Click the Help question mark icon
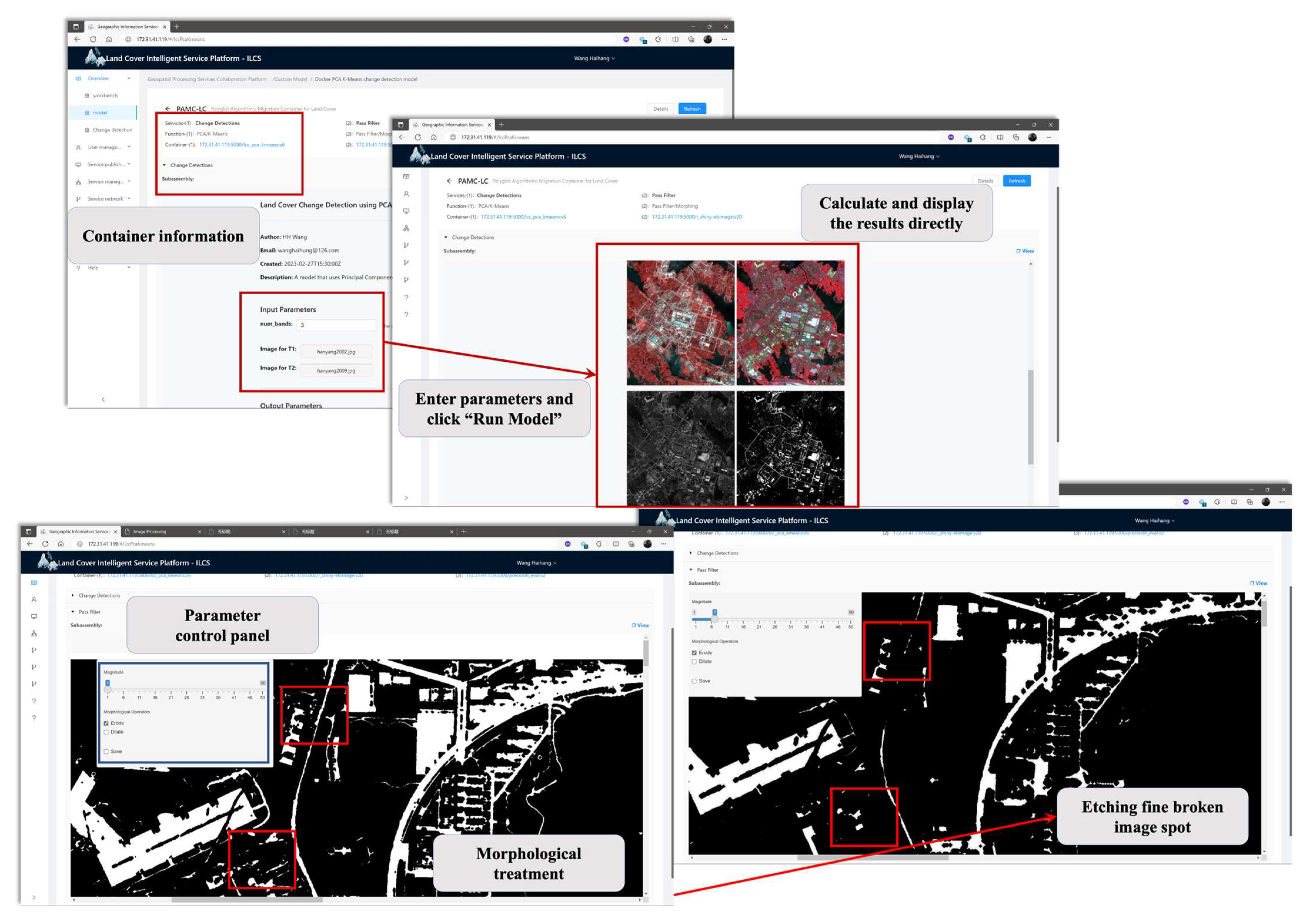The image size is (1303, 924). 78,268
